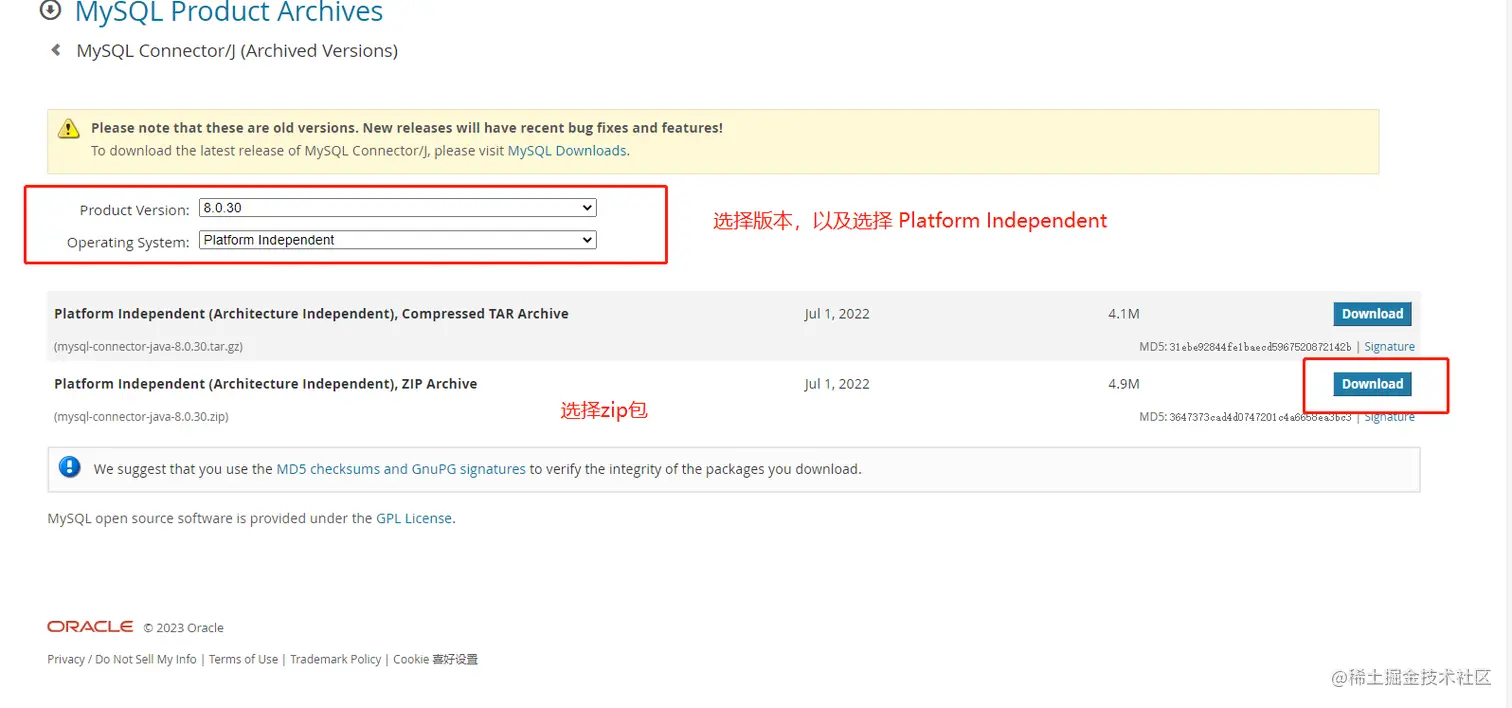
Task: Click MySQL Connector/J (Archived Versions) text
Action: tap(237, 51)
